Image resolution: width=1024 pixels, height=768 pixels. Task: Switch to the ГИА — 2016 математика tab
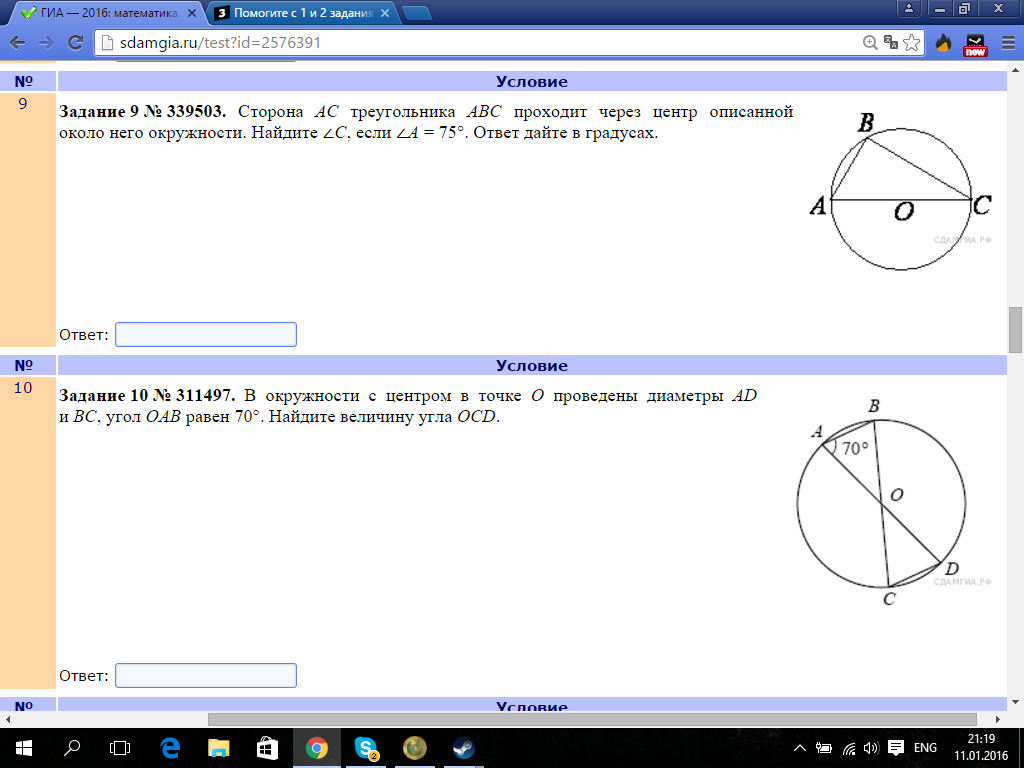click(100, 13)
